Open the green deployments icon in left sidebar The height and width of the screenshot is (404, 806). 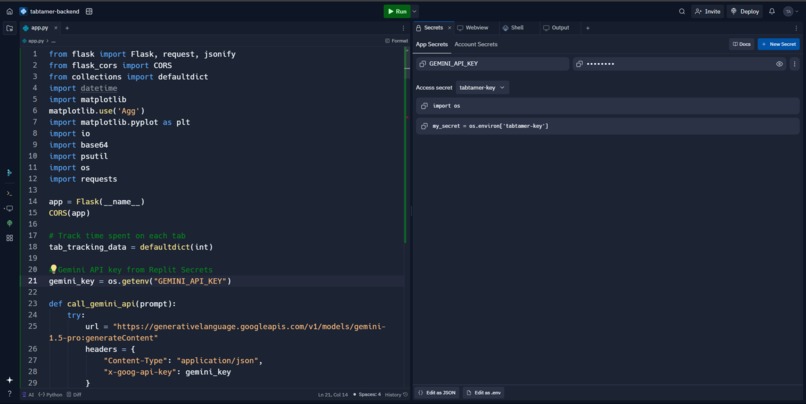tap(9, 223)
